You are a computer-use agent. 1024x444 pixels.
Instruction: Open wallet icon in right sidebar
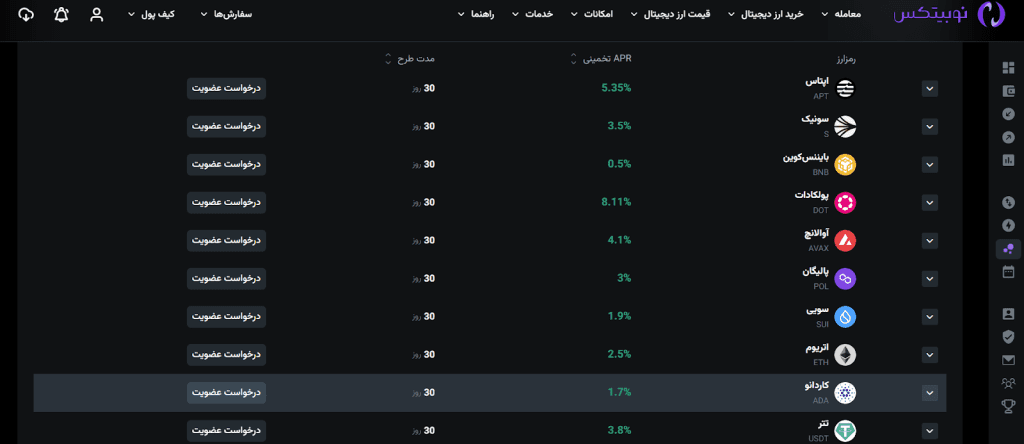pos(1008,90)
